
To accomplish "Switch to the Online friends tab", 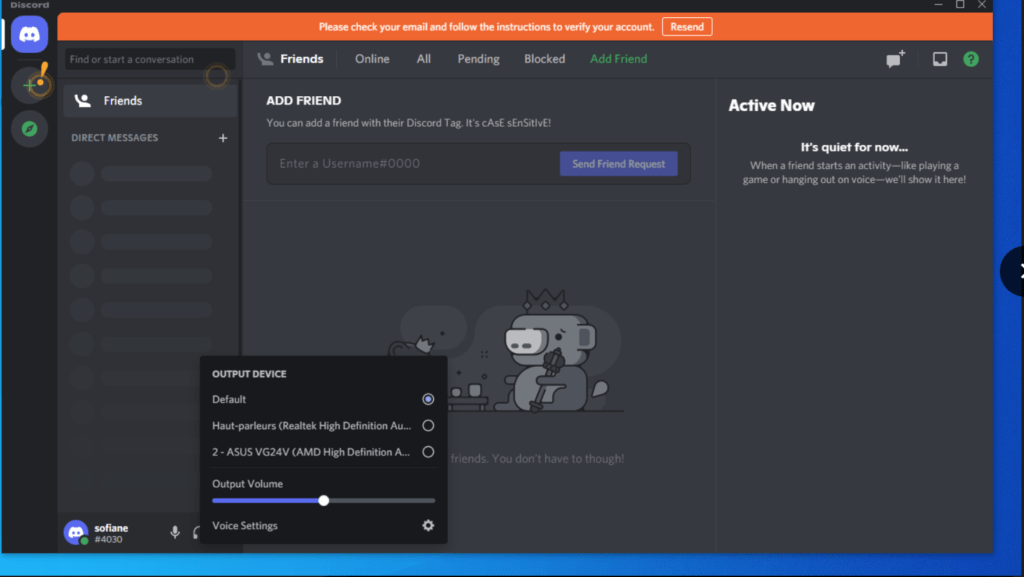I will pos(371,59).
